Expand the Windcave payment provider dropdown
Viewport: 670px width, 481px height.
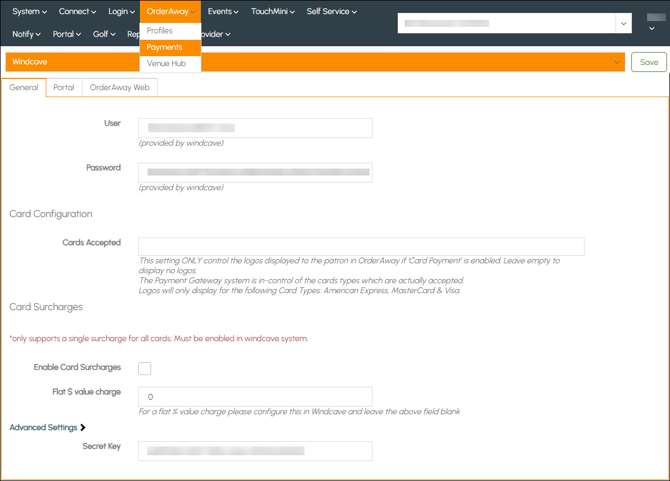[x=315, y=62]
